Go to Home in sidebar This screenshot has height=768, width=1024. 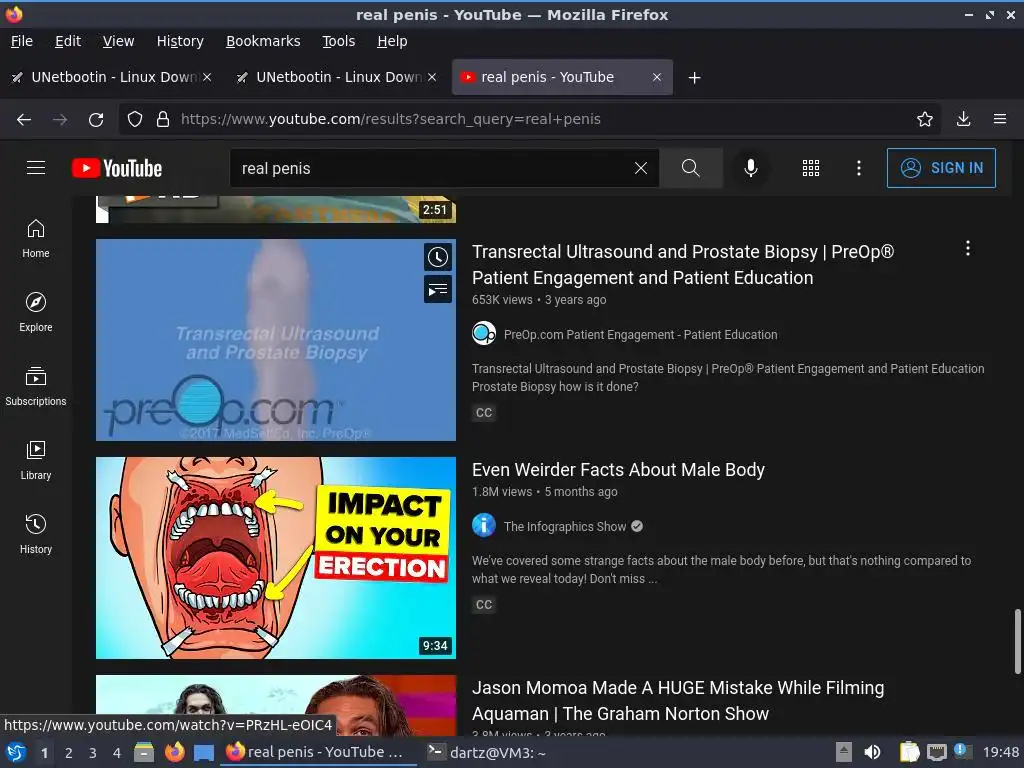pyautogui.click(x=36, y=238)
